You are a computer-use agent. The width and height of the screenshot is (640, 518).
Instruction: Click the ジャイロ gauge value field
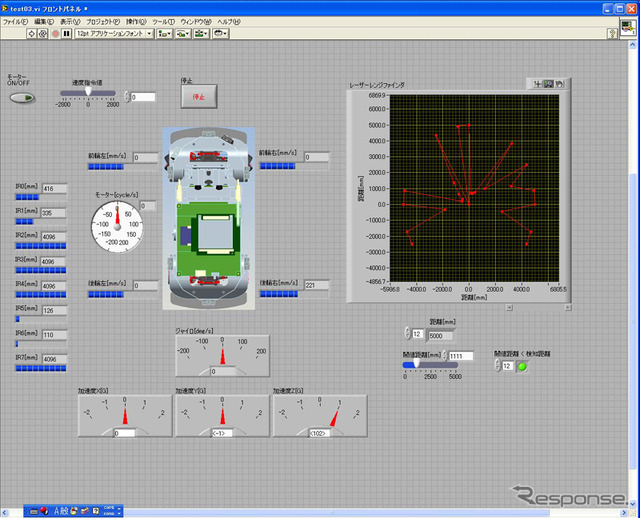click(x=223, y=371)
